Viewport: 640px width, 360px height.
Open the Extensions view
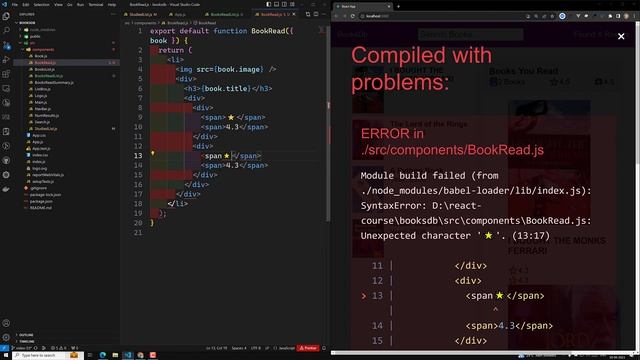[6, 74]
